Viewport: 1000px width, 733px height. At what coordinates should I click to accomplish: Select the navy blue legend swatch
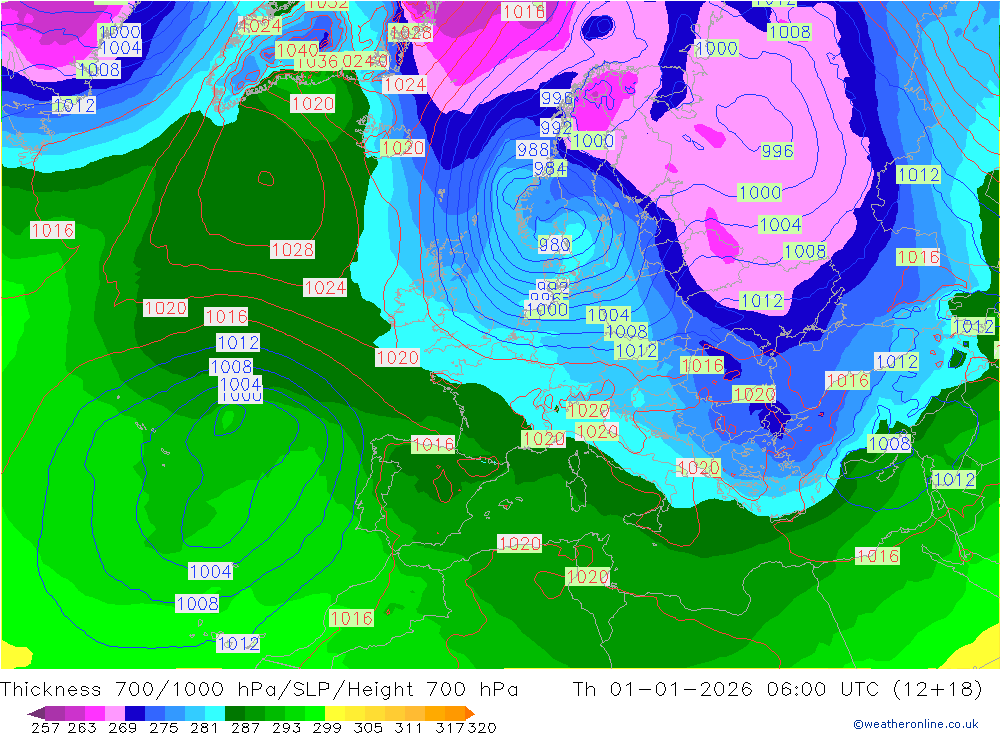135,713
